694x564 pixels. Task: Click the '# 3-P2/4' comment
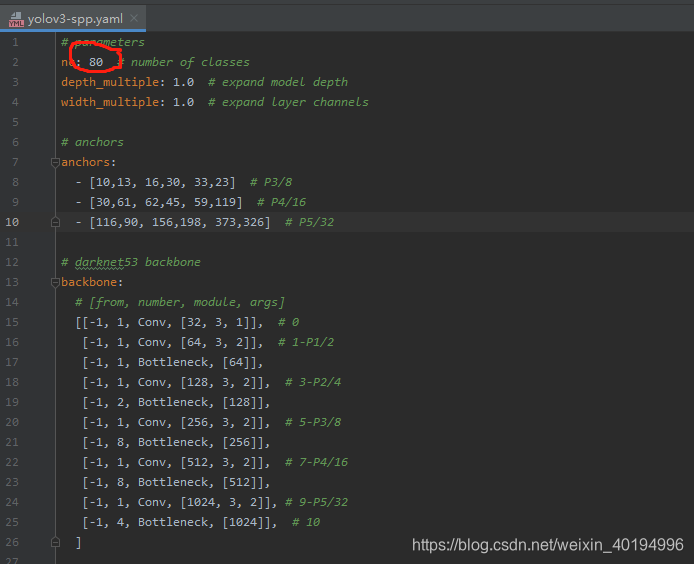(313, 382)
